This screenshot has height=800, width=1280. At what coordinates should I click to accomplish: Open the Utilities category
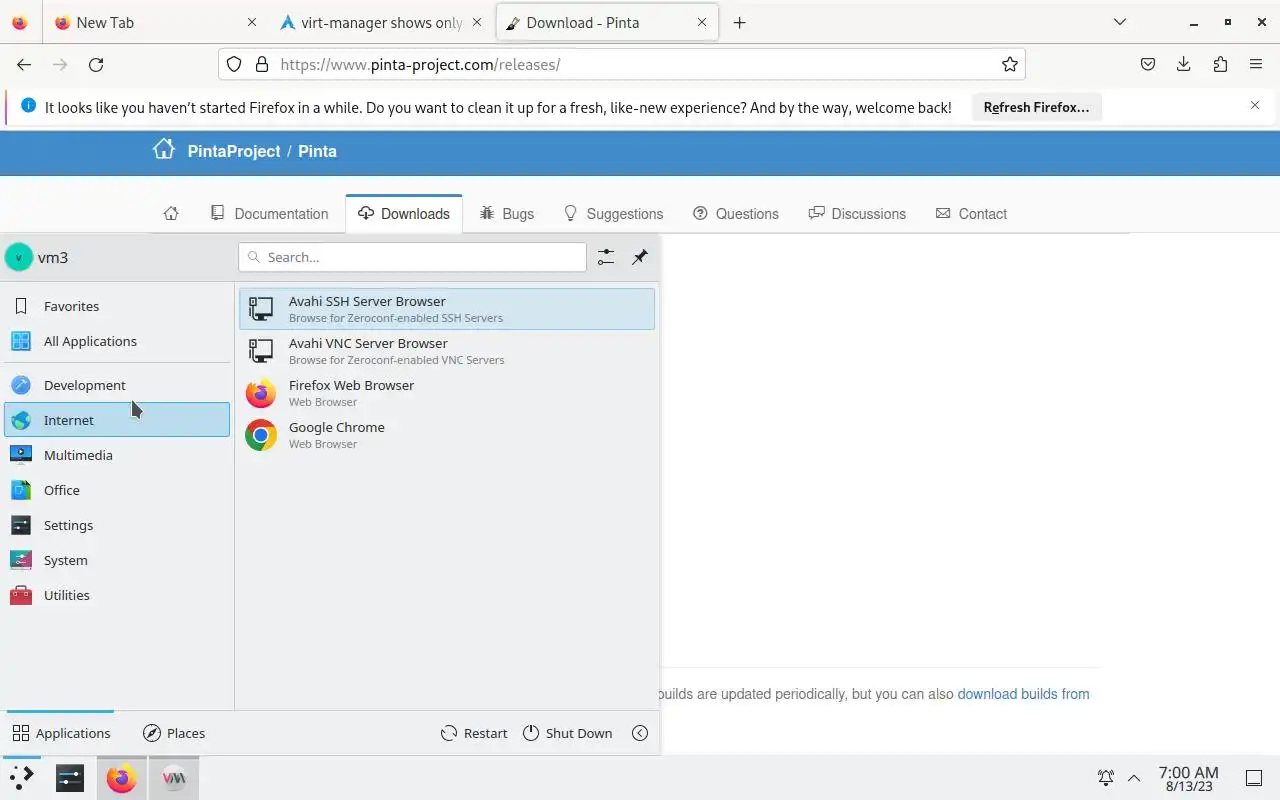pos(117,595)
